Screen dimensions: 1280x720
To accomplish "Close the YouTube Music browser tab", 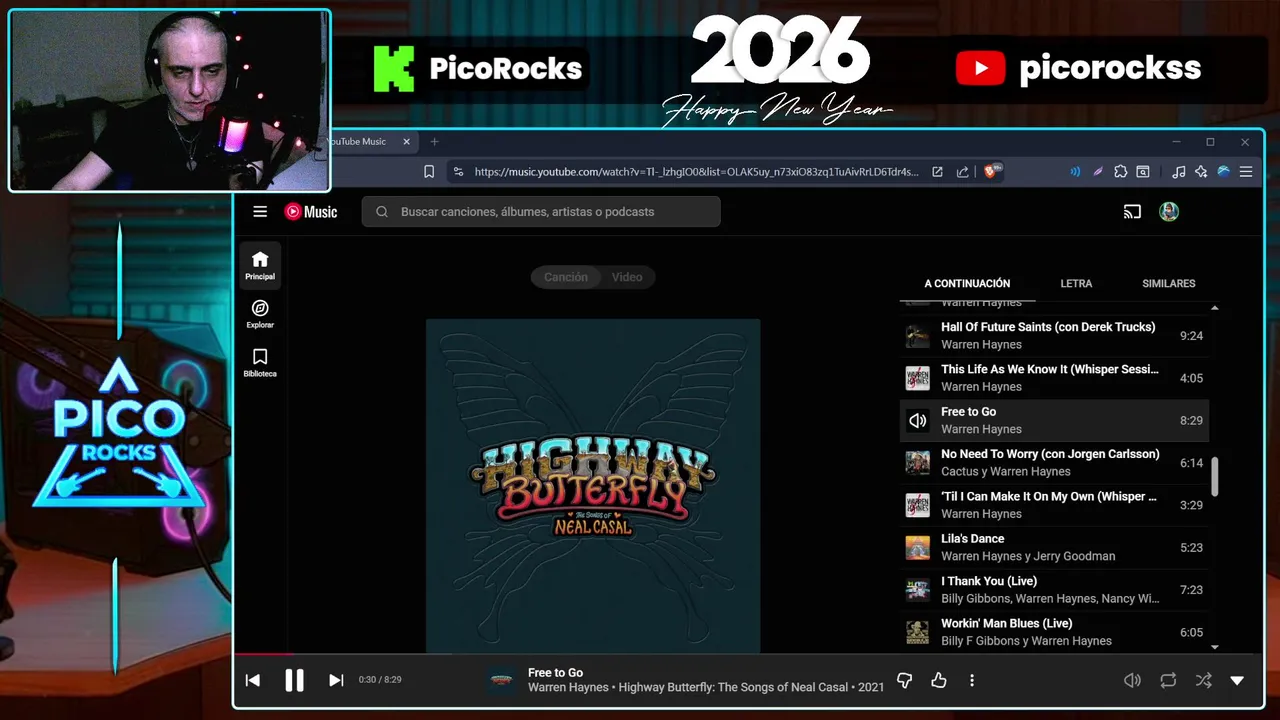I will 406,142.
